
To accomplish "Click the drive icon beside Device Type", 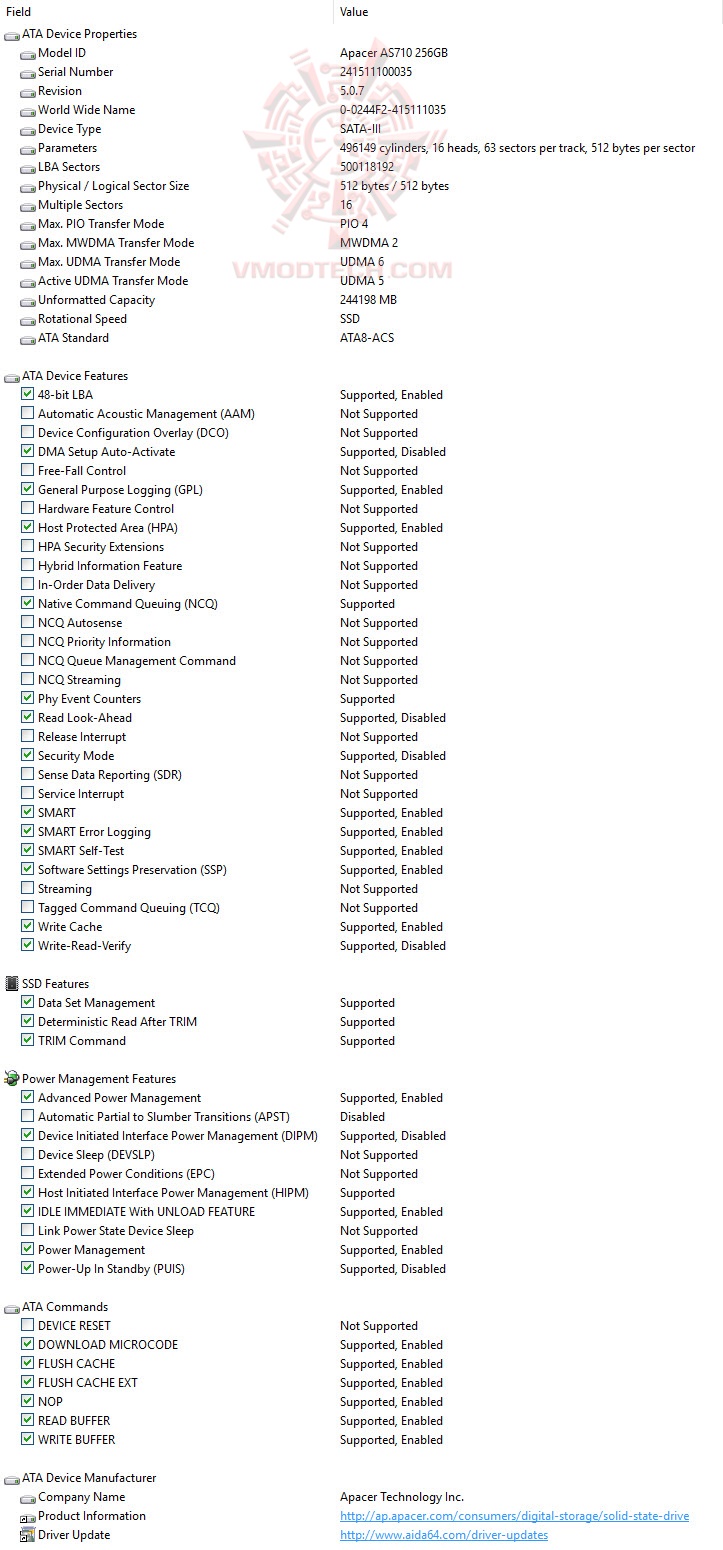I will coord(28,129).
